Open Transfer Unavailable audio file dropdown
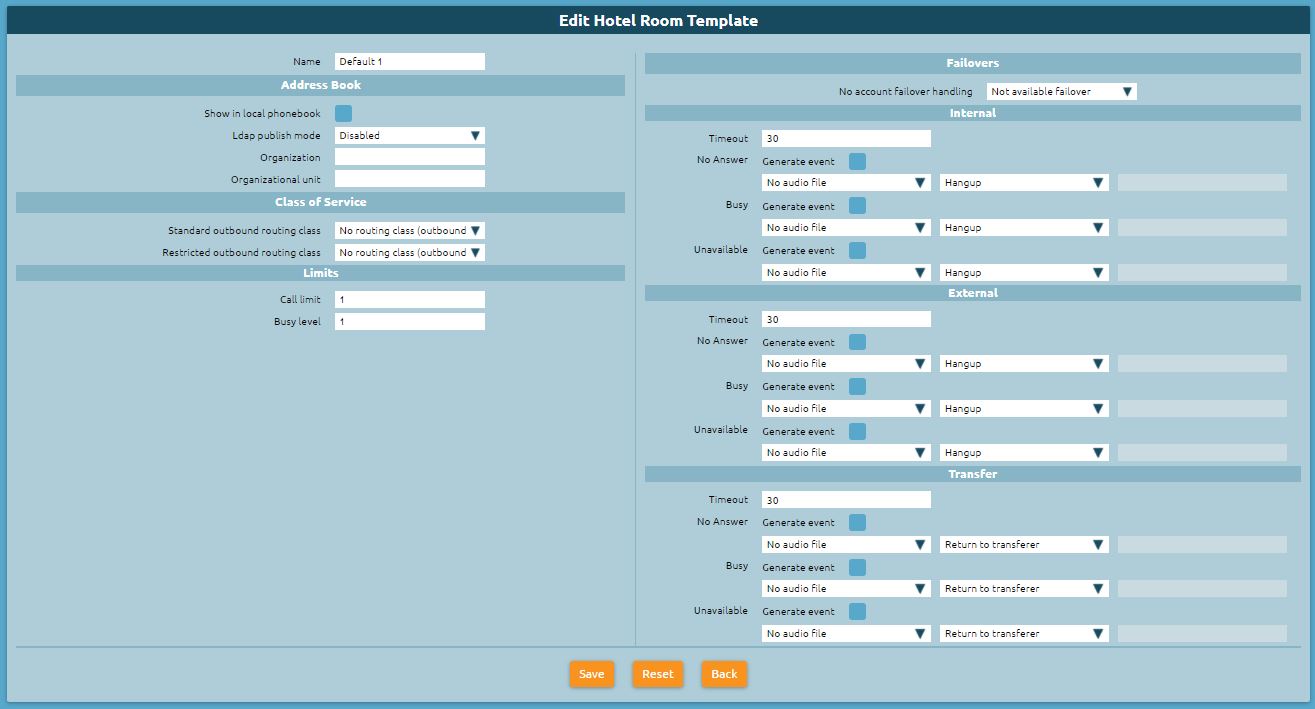1315x709 pixels. click(x=846, y=633)
